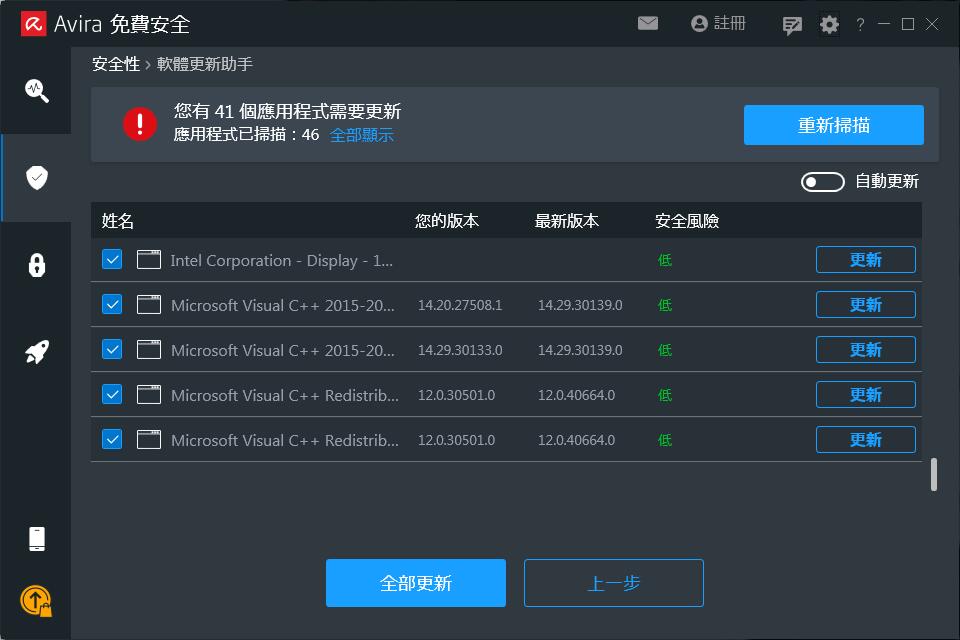The height and width of the screenshot is (640, 960).
Task: Open the mobile device sidebar icon
Action: coord(37,539)
